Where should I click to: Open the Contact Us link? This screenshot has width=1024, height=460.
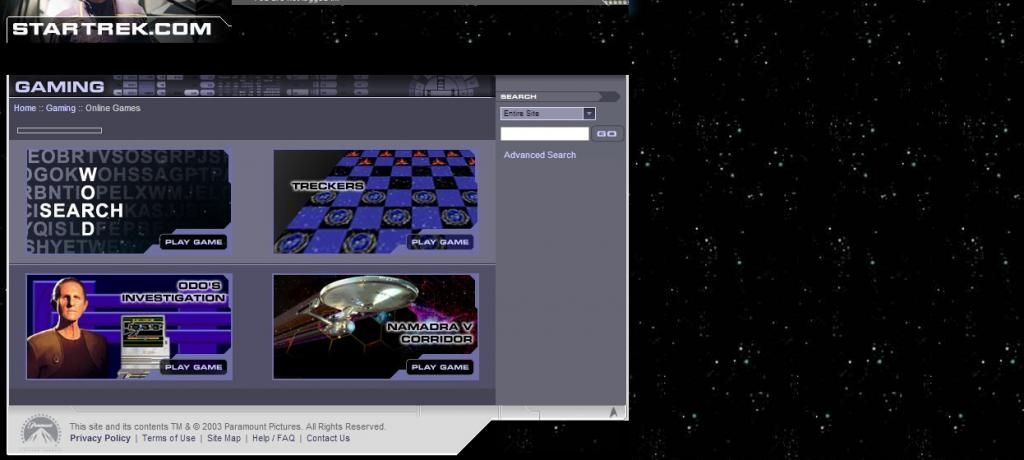(x=328, y=438)
